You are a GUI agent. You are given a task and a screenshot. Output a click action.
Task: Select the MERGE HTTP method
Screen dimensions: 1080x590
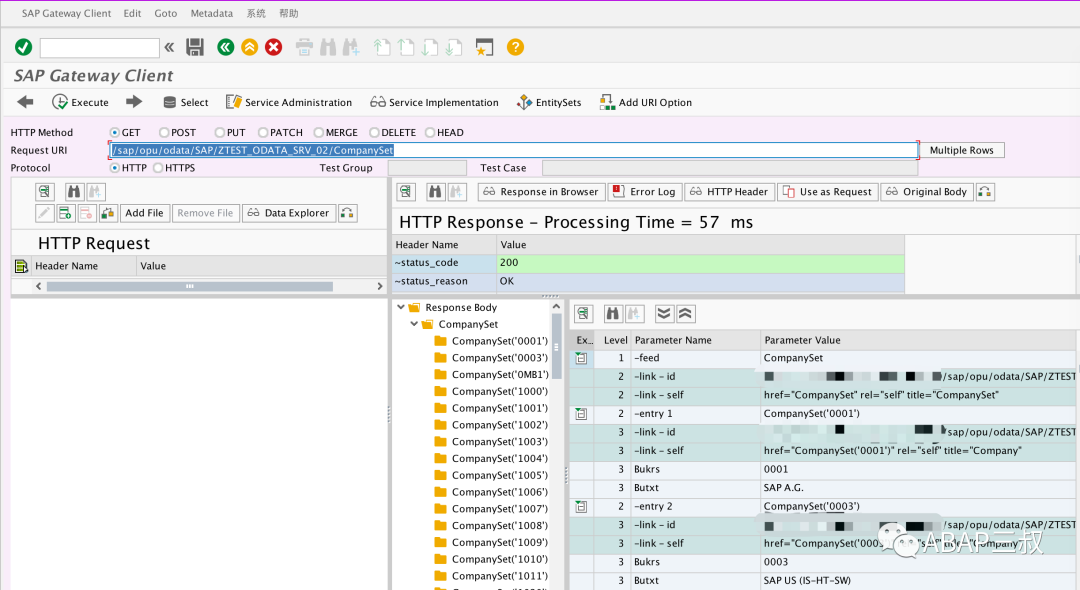tap(318, 132)
